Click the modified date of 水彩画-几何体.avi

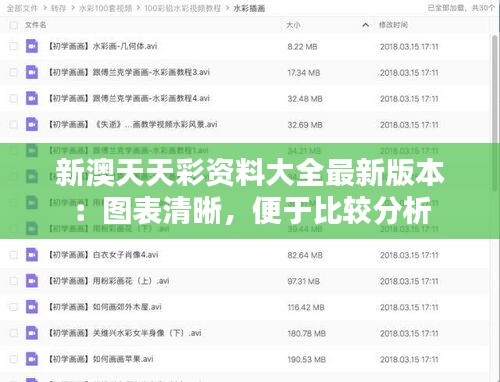[409, 46]
